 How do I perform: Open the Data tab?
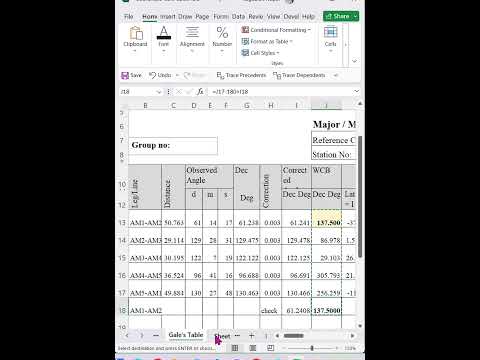(238, 16)
